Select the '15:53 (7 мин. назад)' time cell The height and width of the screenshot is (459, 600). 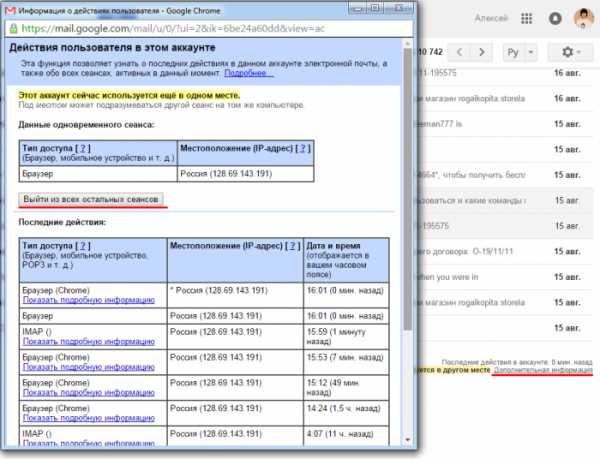pos(346,362)
